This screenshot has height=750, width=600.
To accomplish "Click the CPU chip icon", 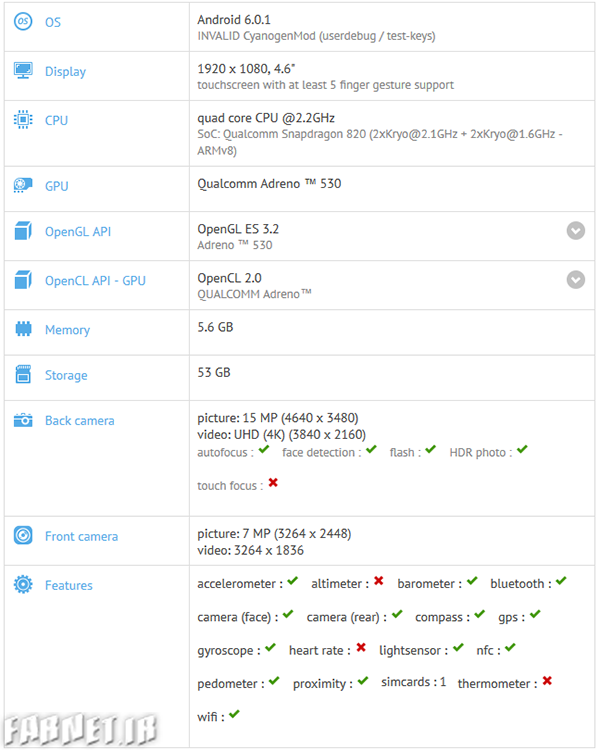I will click(x=23, y=120).
